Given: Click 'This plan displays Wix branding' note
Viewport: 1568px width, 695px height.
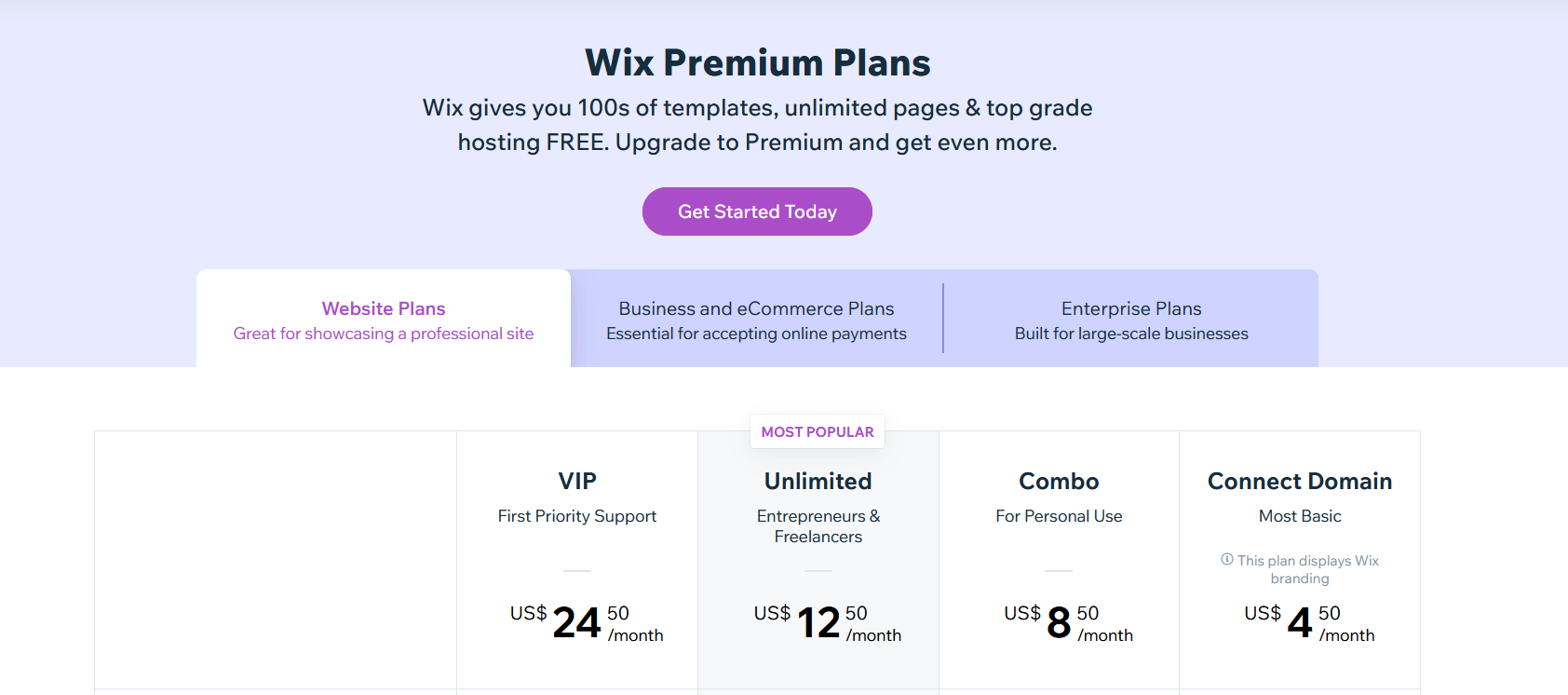Looking at the screenshot, I should [x=1300, y=569].
